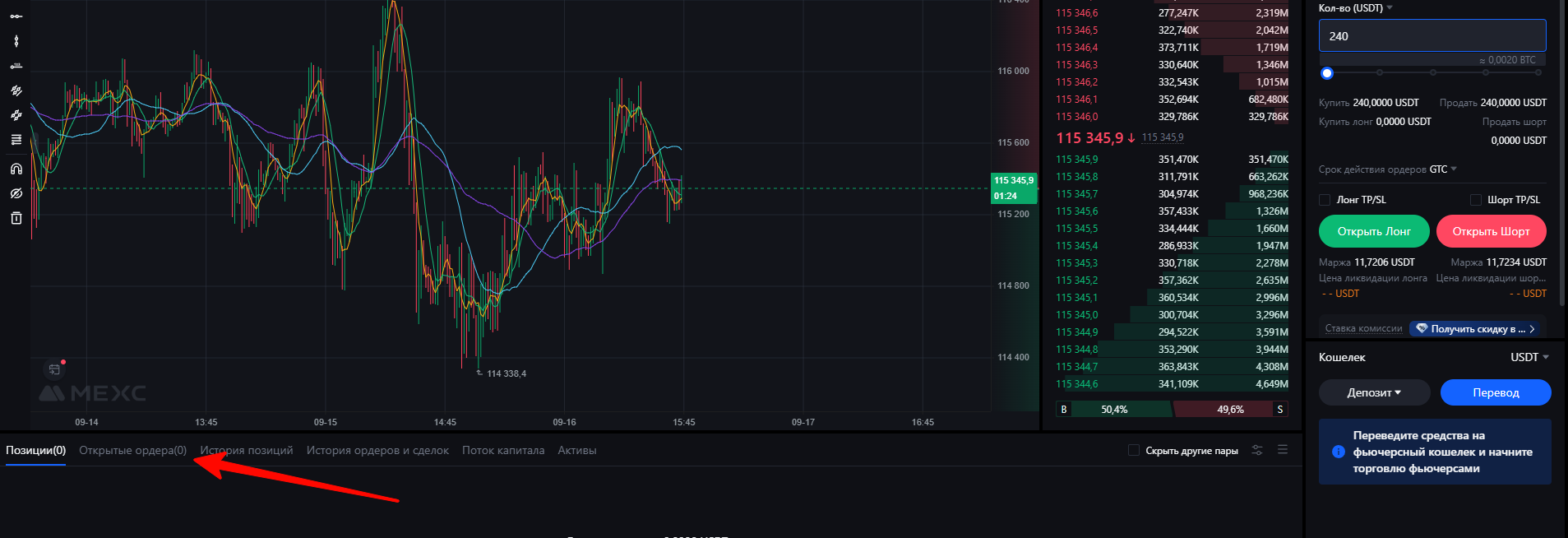
Task: Hide all drawings with crossed-eye icon
Action: click(x=16, y=193)
